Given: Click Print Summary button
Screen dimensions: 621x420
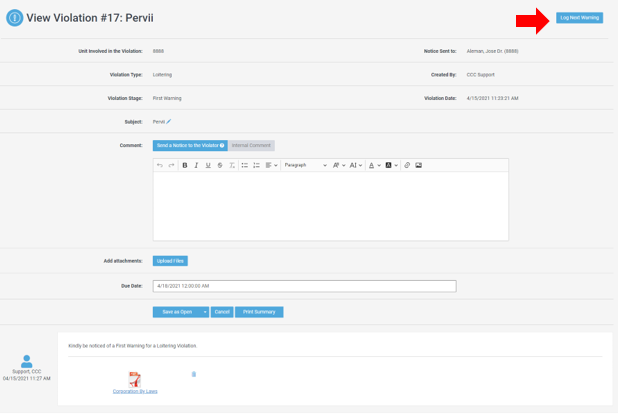Looking at the screenshot, I should 260,313.
